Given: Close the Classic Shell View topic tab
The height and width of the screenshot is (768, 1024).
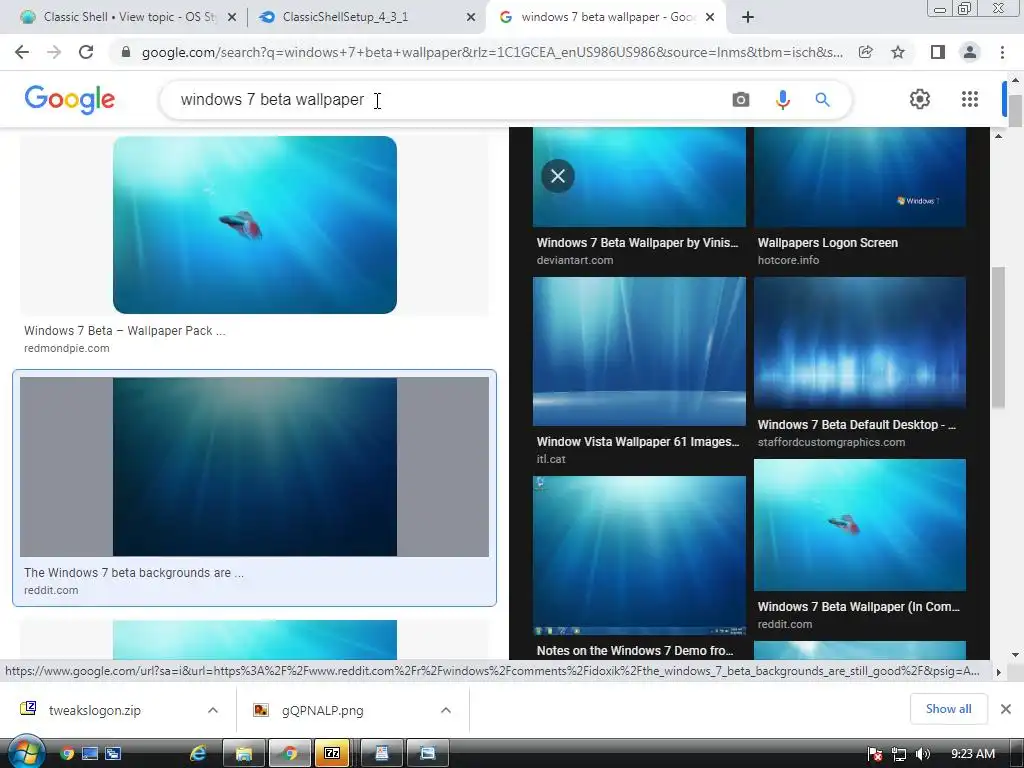Looking at the screenshot, I should coord(232,18).
